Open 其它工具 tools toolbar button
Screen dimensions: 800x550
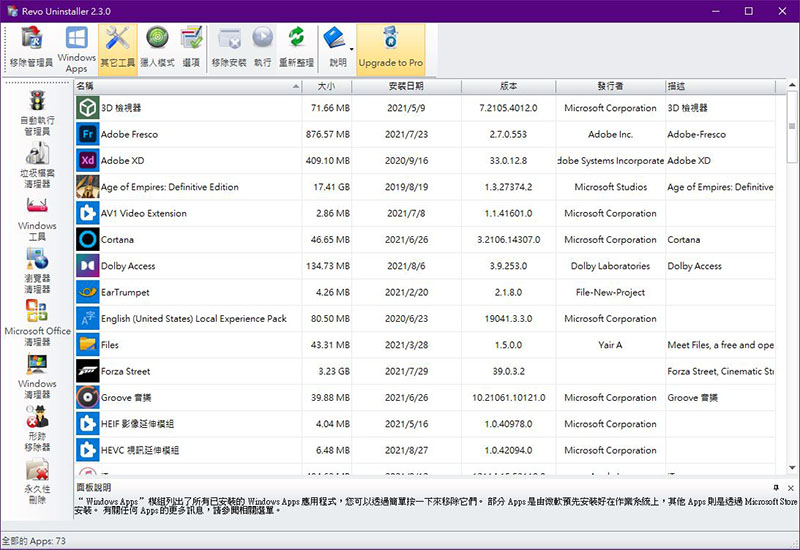pos(117,48)
